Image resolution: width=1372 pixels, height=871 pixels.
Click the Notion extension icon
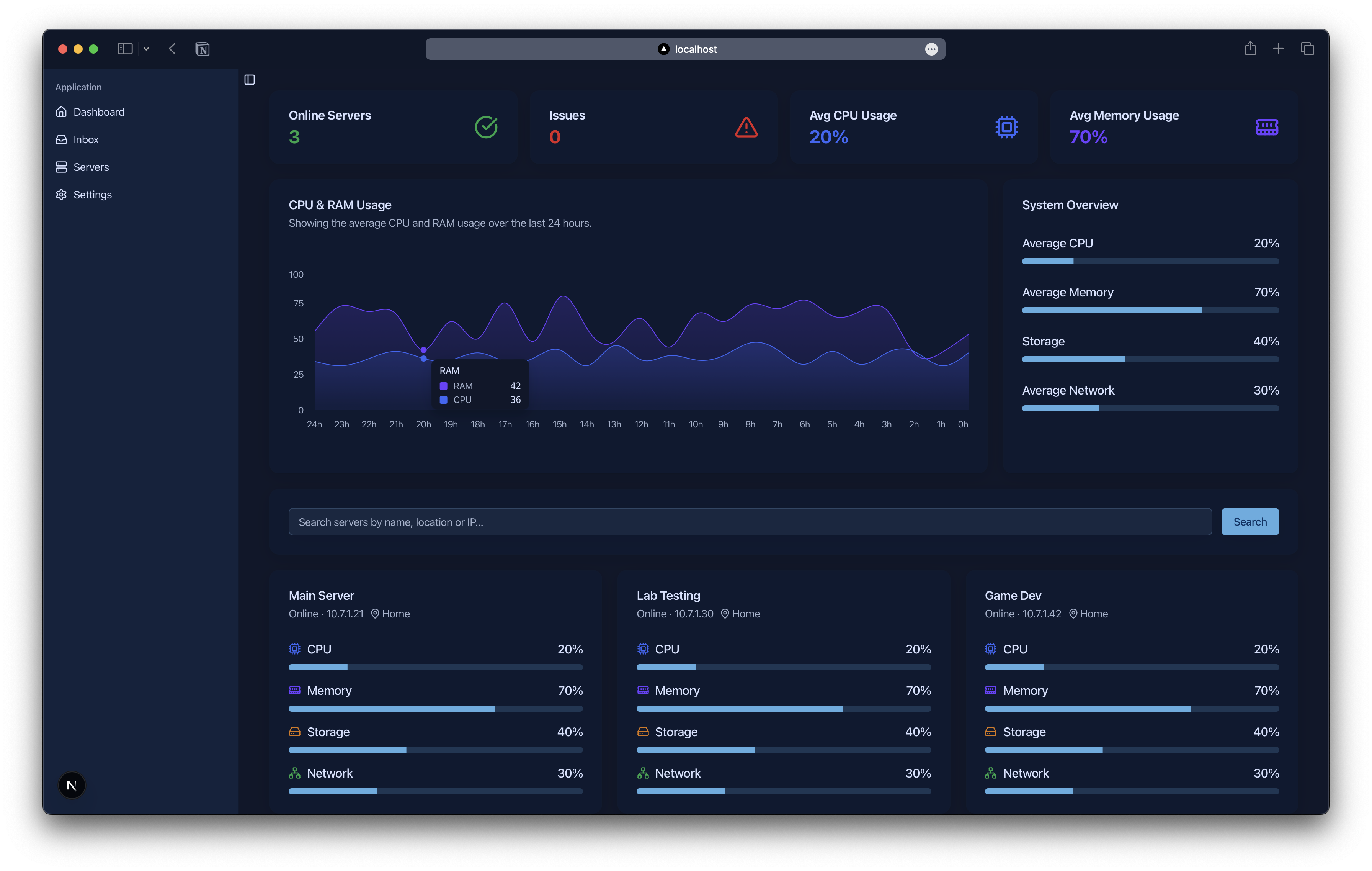[202, 49]
